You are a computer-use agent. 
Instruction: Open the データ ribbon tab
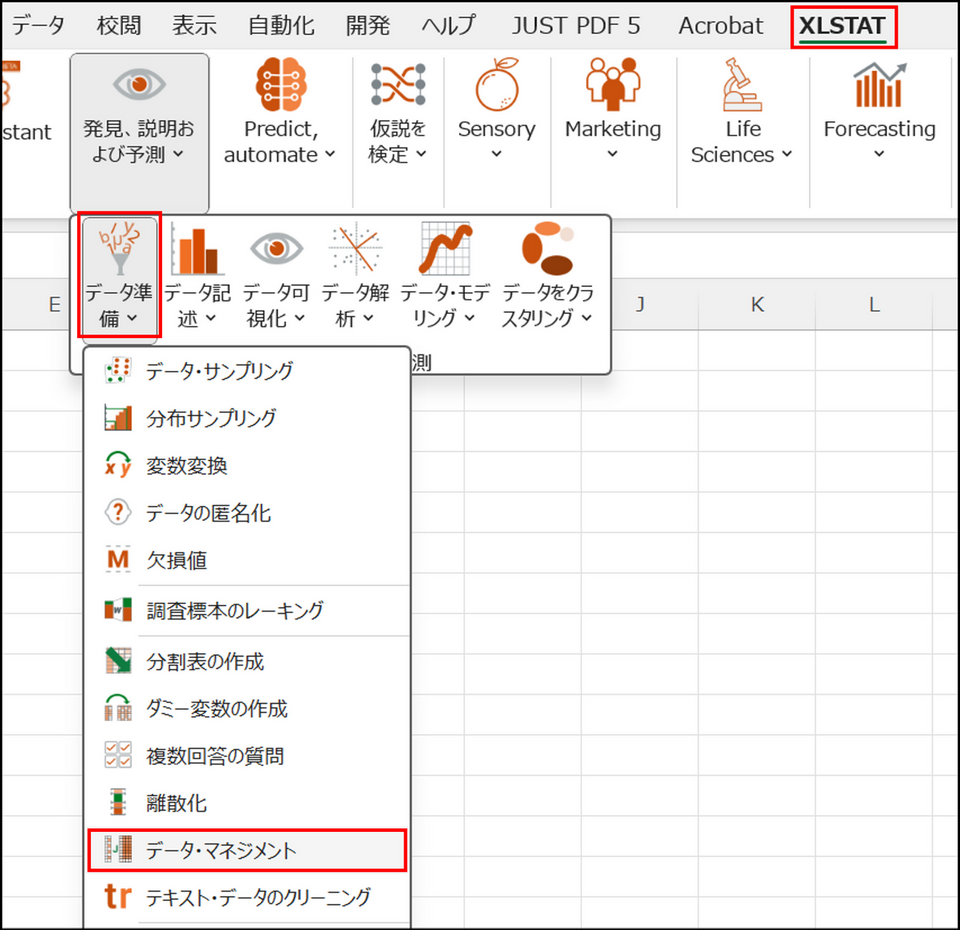(38, 26)
